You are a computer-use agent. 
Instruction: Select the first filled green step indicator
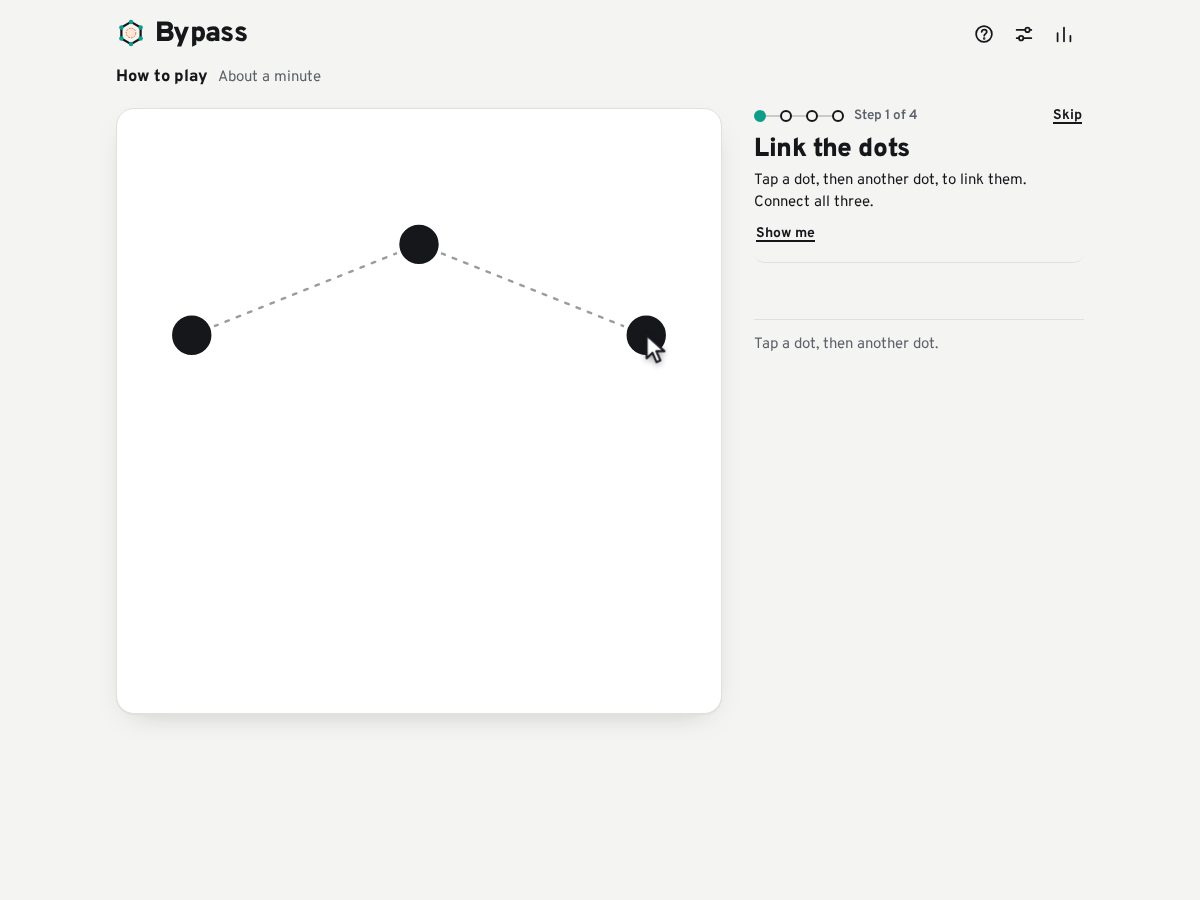(760, 116)
